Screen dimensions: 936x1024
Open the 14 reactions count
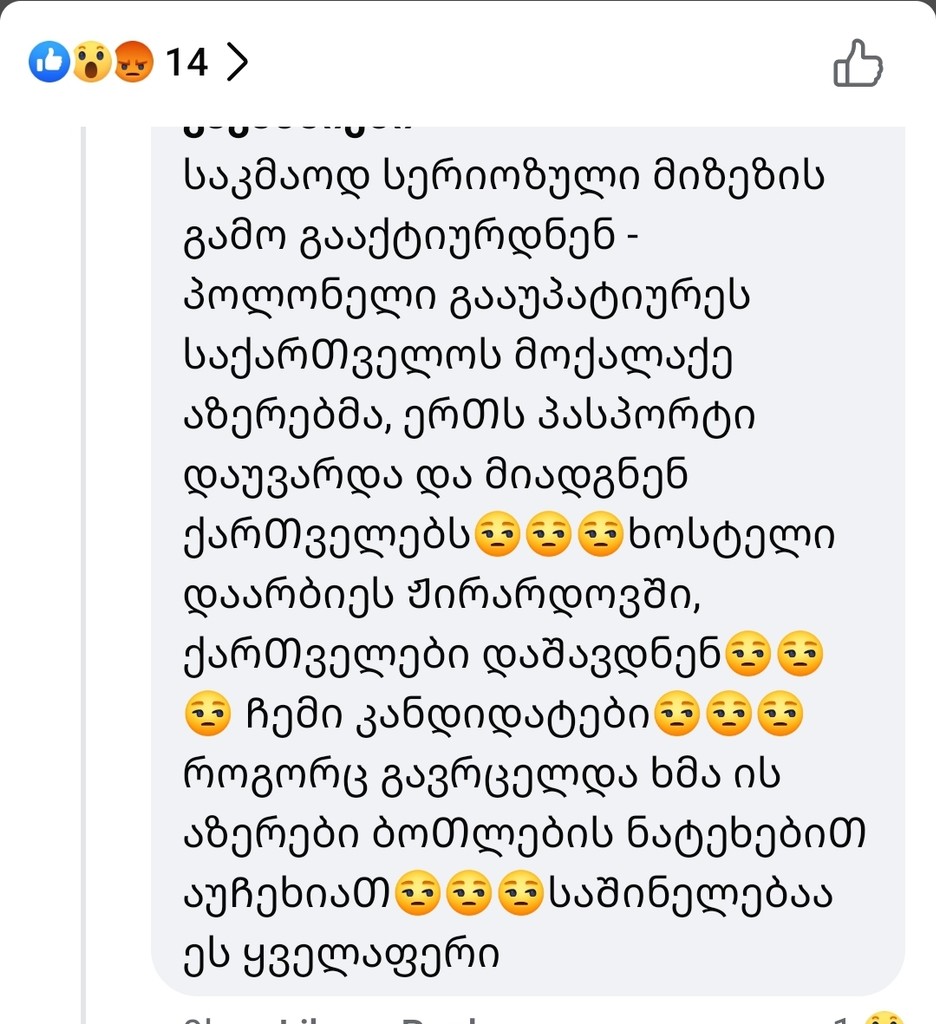point(186,64)
